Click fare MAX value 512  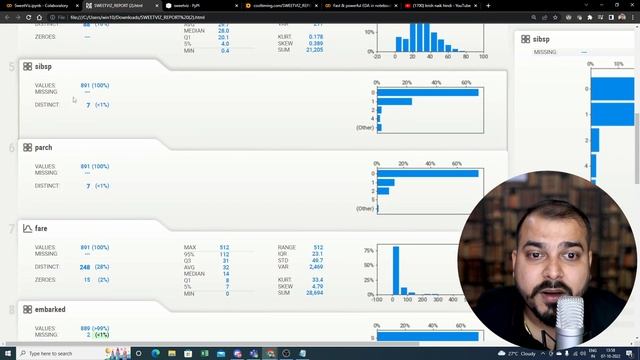(224, 247)
